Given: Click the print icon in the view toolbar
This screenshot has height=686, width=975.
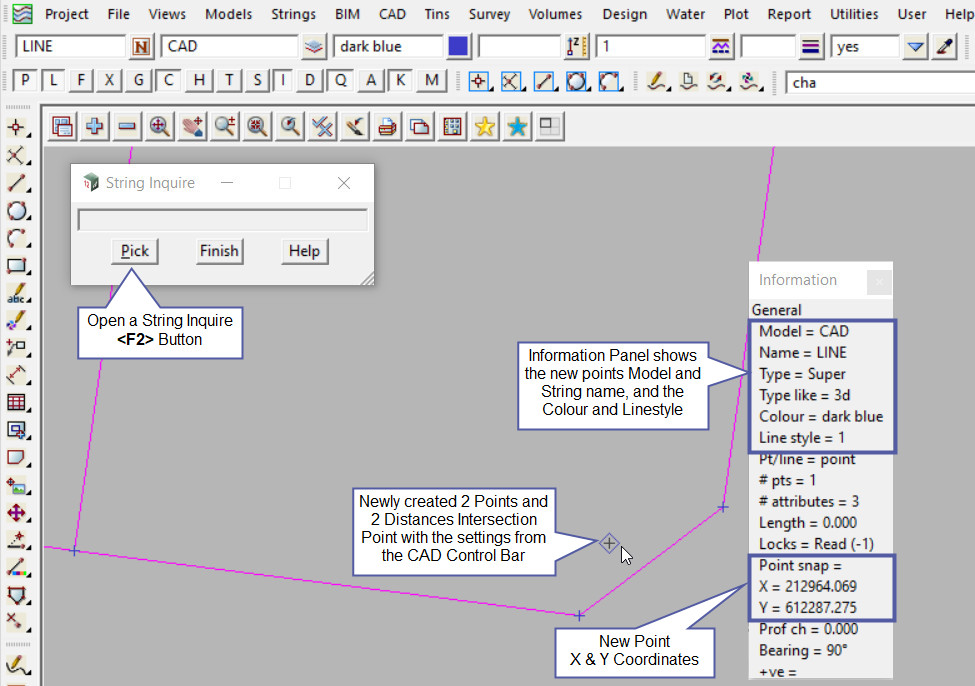Looking at the screenshot, I should tap(387, 126).
